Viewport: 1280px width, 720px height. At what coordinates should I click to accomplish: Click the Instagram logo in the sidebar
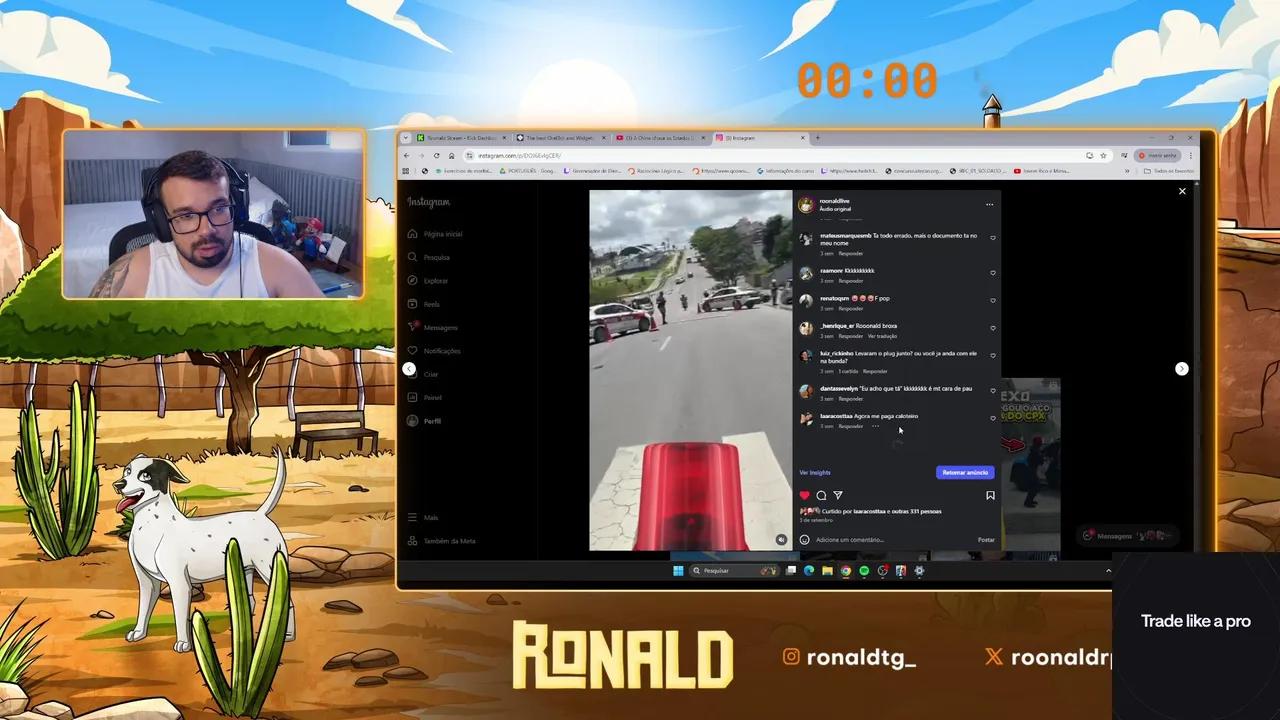click(x=428, y=202)
